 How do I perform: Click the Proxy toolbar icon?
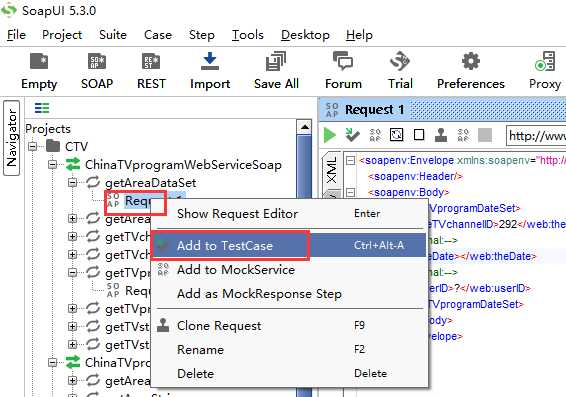[545, 61]
